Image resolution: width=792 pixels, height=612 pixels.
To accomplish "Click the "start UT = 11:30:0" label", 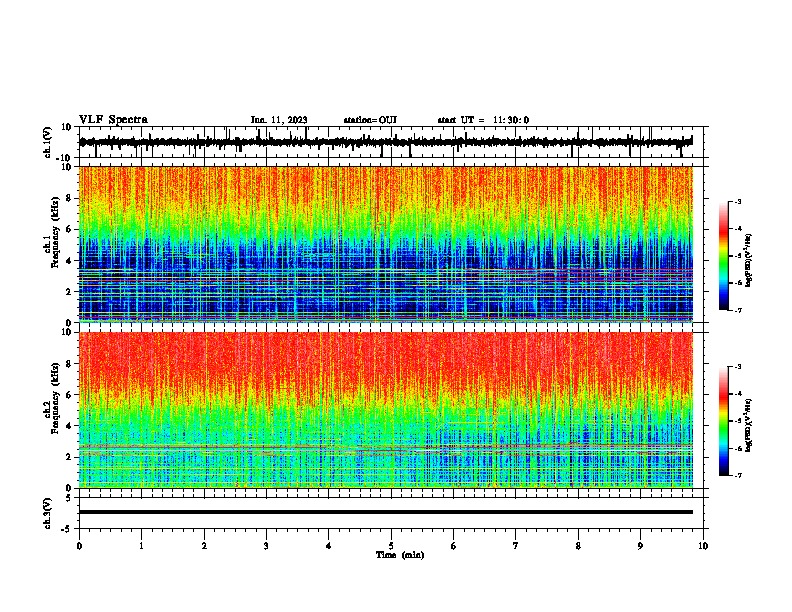I will pyautogui.click(x=483, y=120).
